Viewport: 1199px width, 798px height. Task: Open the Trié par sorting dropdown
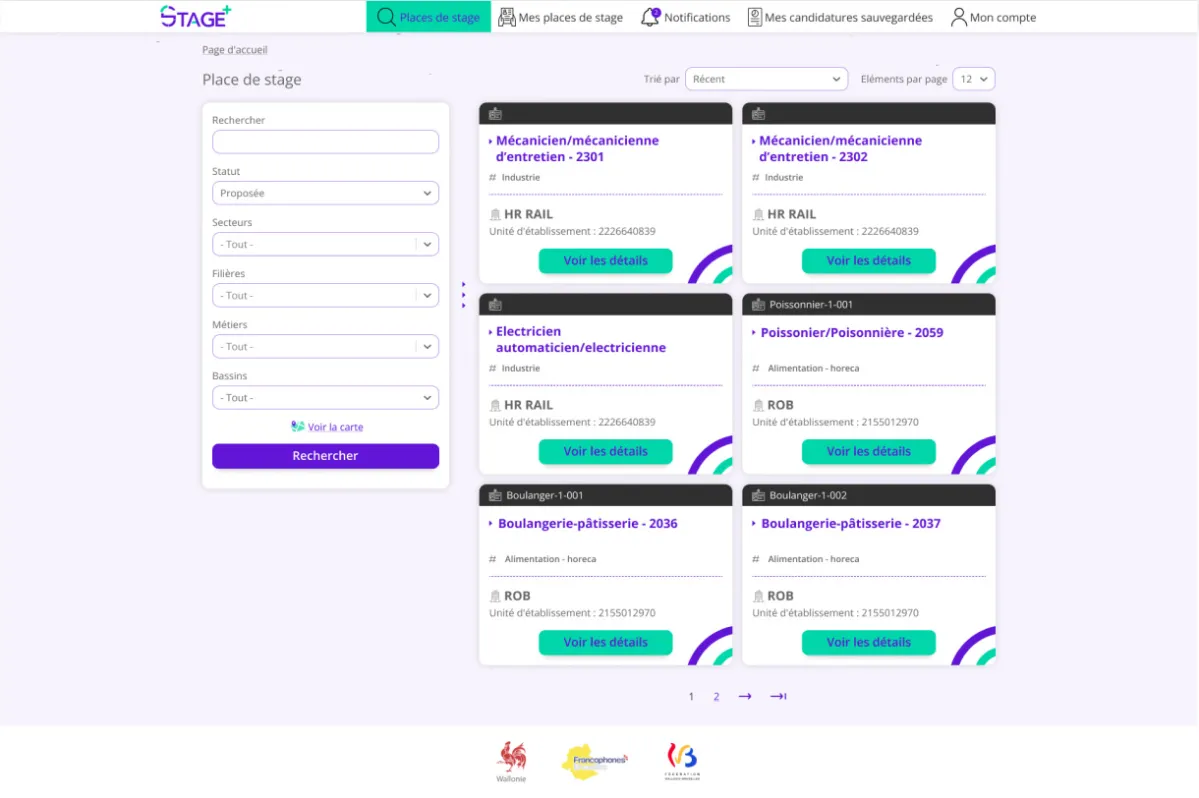pyautogui.click(x=766, y=79)
